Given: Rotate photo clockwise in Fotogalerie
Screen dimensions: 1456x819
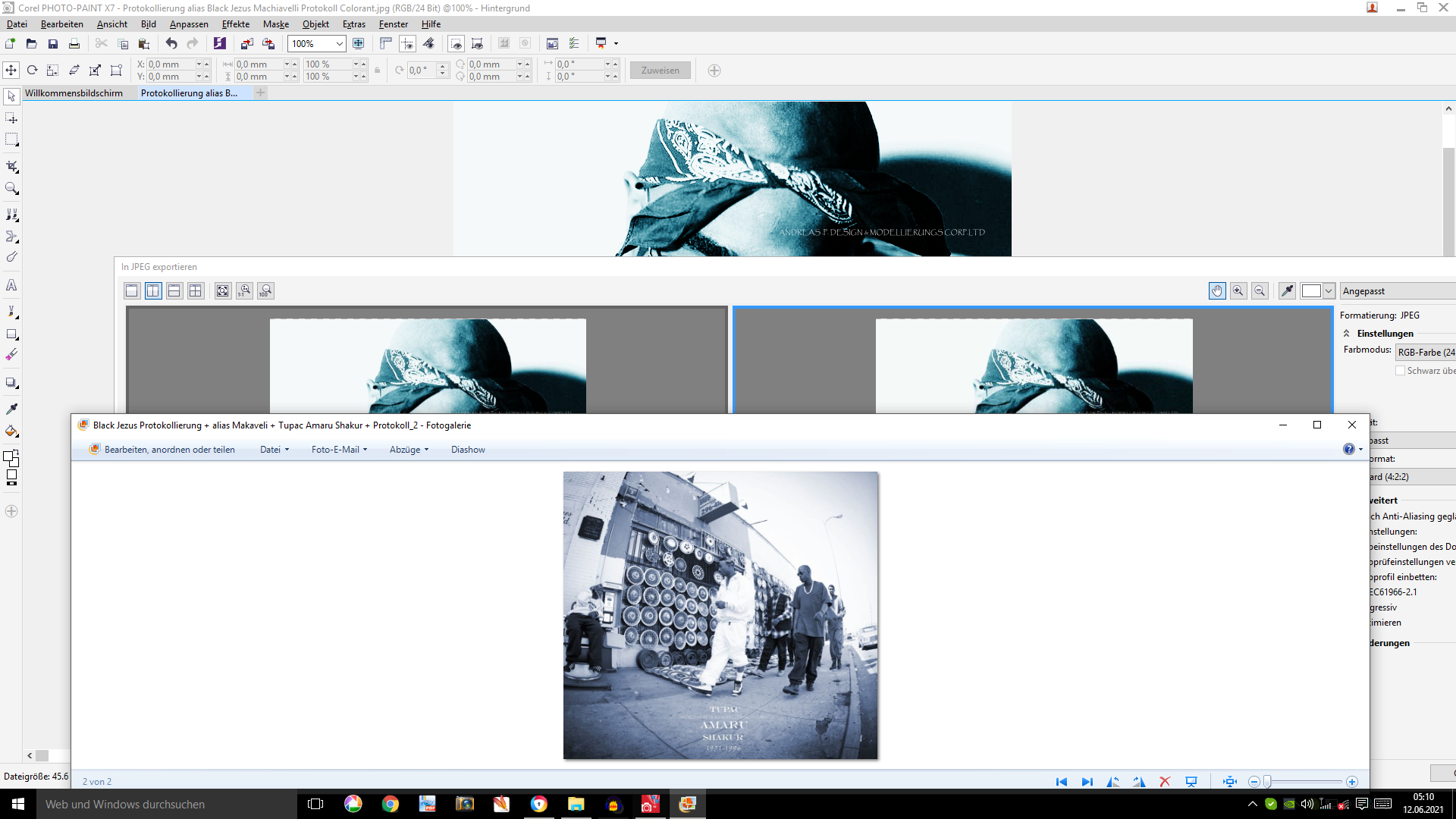Looking at the screenshot, I should pos(1139,782).
